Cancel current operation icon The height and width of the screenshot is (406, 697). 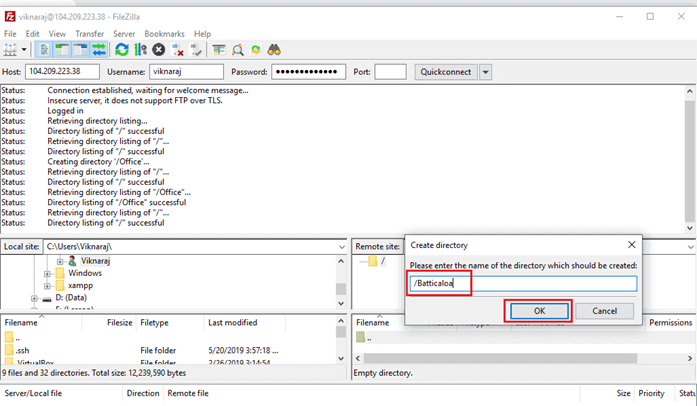[159, 50]
